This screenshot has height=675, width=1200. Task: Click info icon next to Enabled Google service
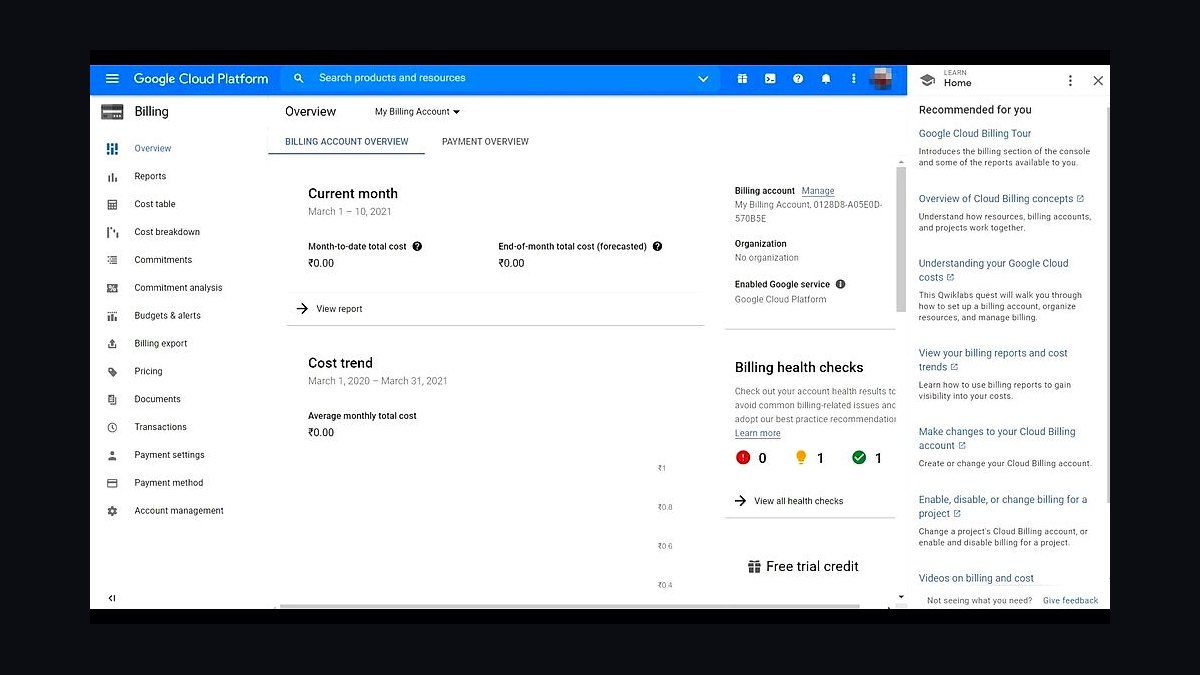[x=840, y=284]
